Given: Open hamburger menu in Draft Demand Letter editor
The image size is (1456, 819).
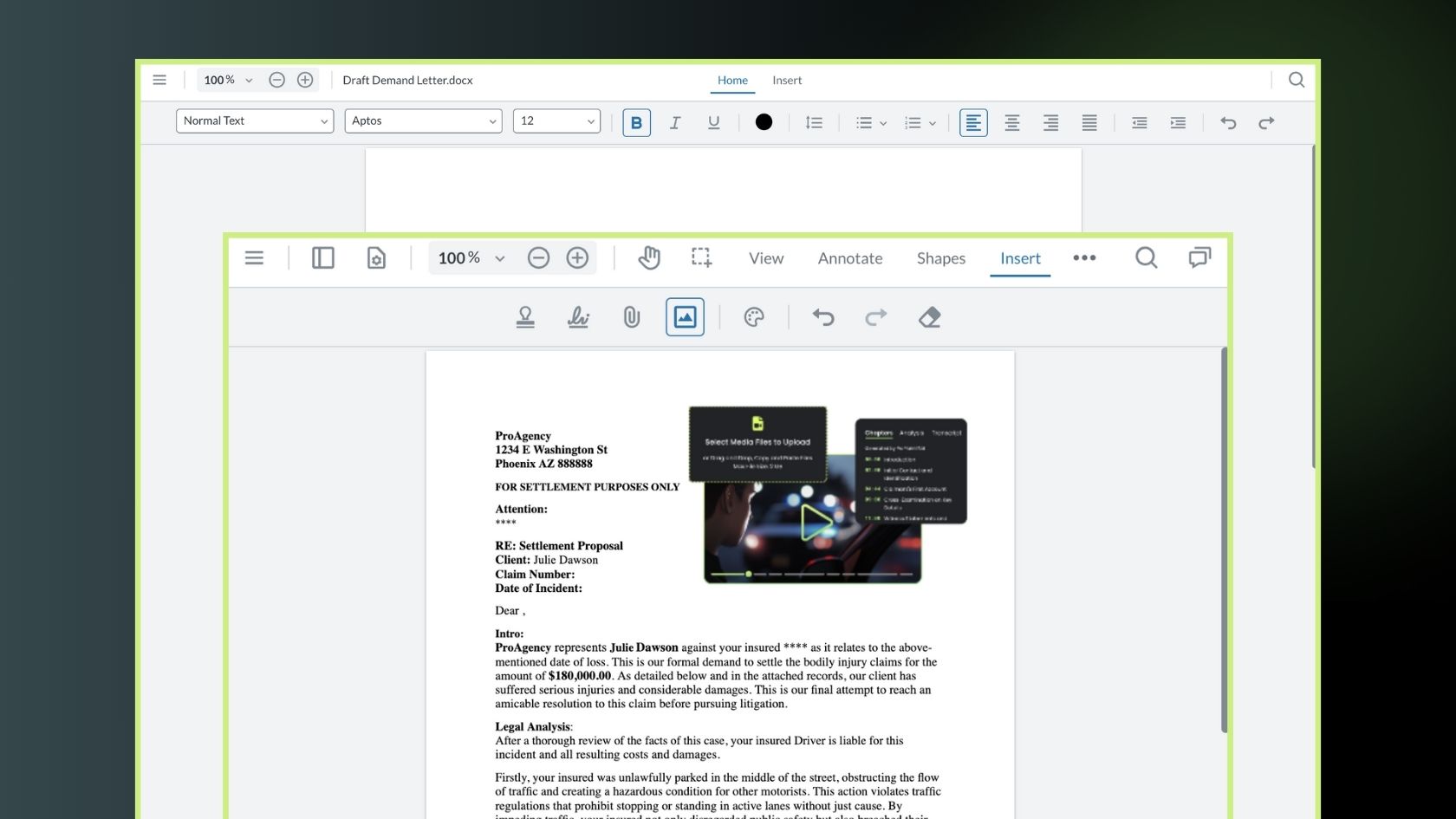Looking at the screenshot, I should [159, 80].
